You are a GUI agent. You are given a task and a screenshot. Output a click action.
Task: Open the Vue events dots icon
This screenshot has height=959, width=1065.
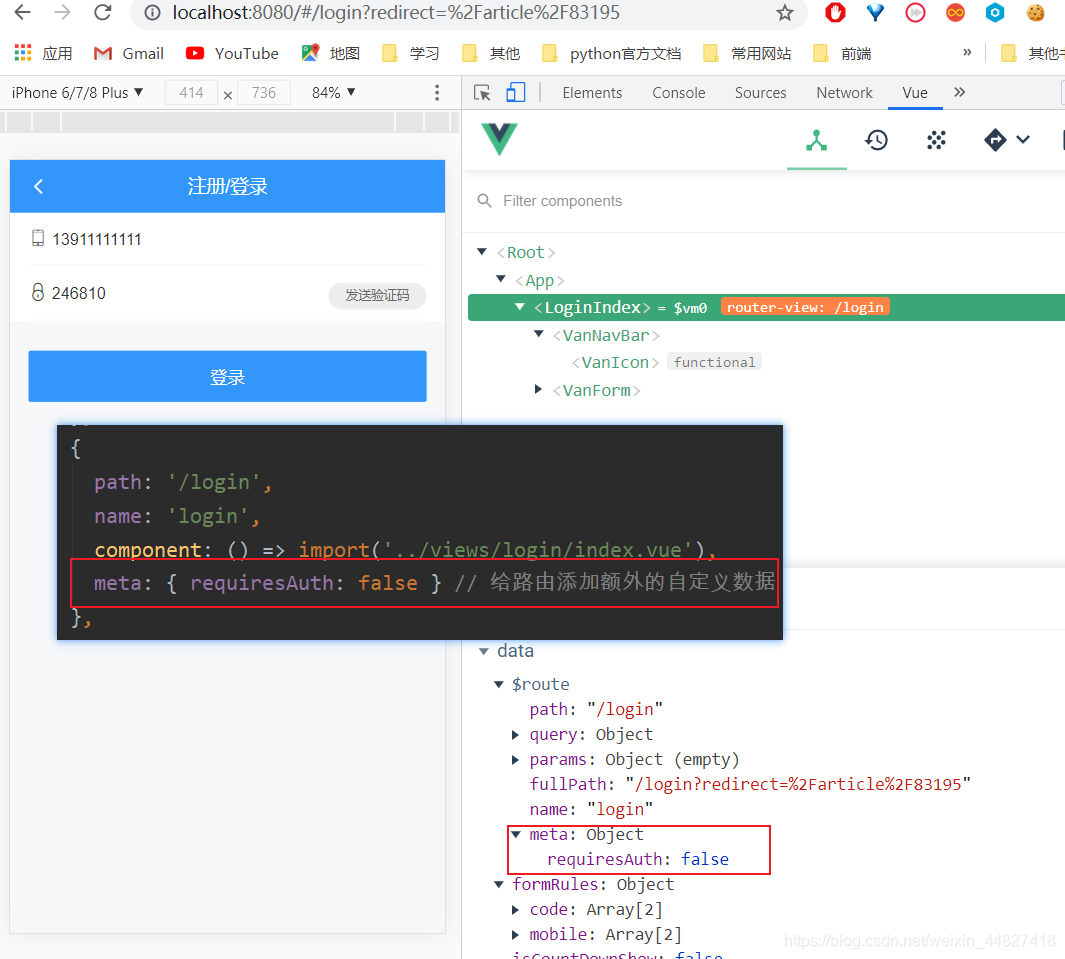(x=936, y=141)
